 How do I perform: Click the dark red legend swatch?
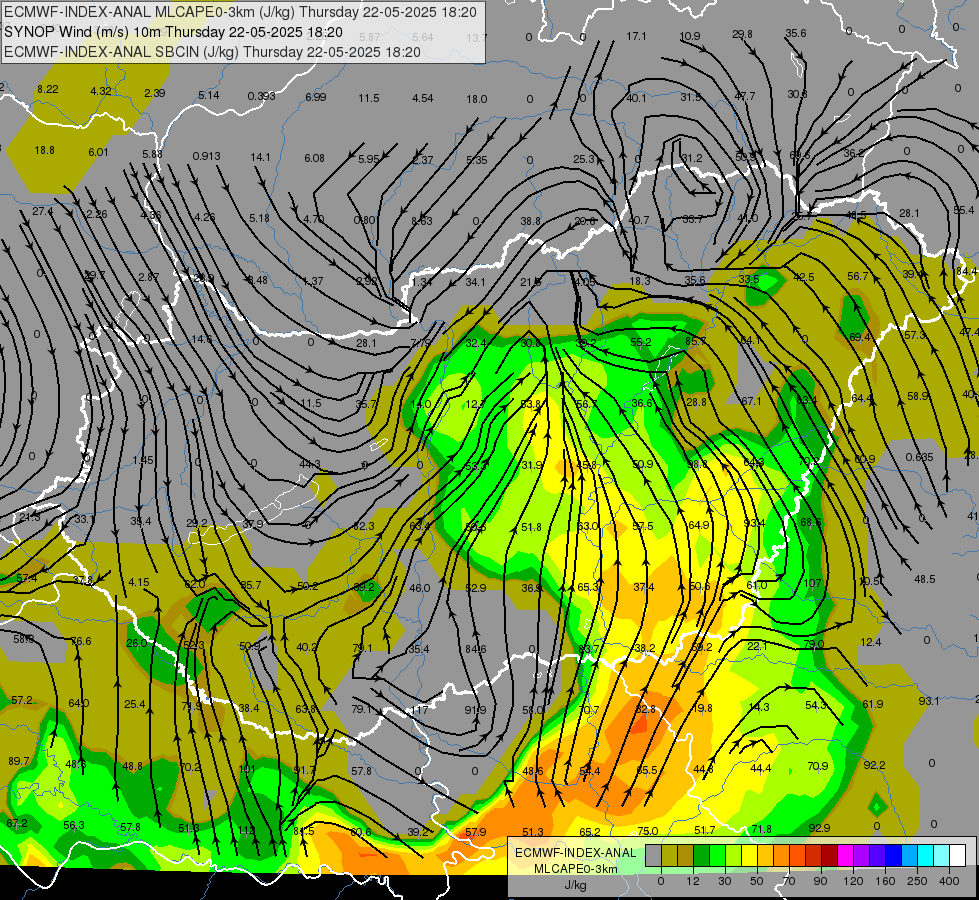click(829, 855)
